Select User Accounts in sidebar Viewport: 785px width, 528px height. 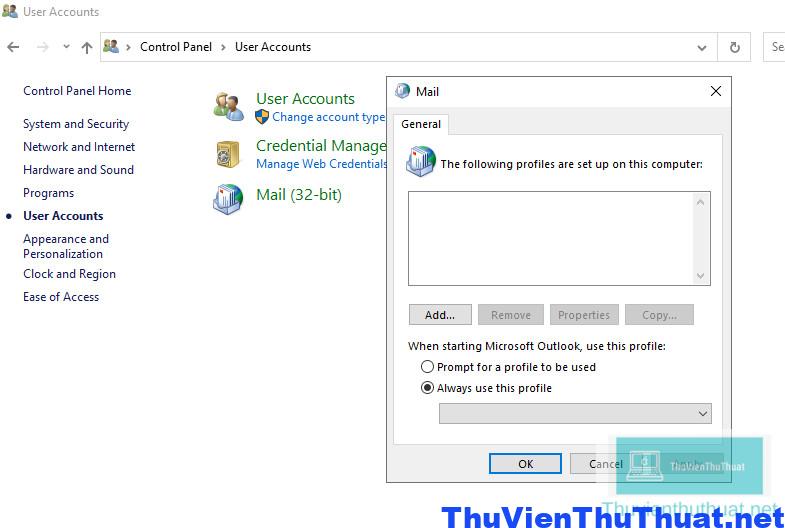coord(63,216)
